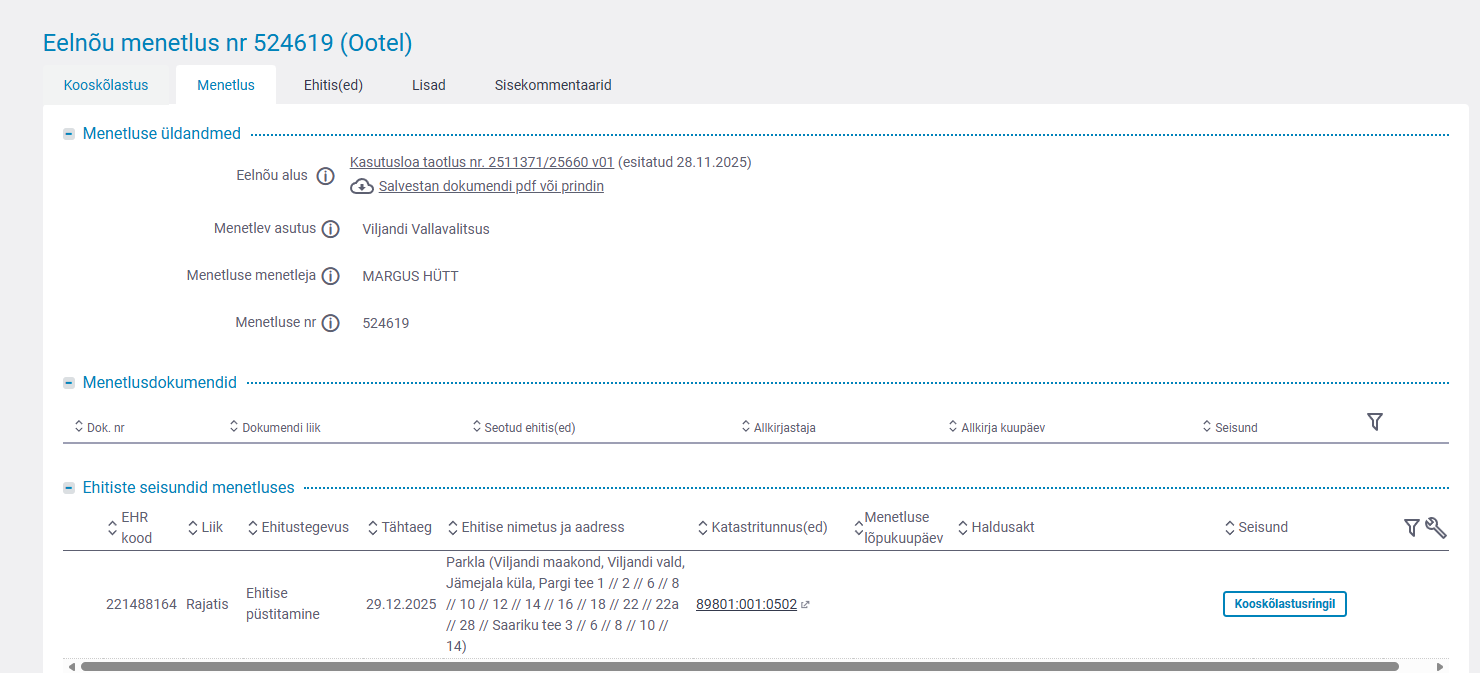
Task: Open wrench settings for Ehitiste table
Action: coord(1436,528)
